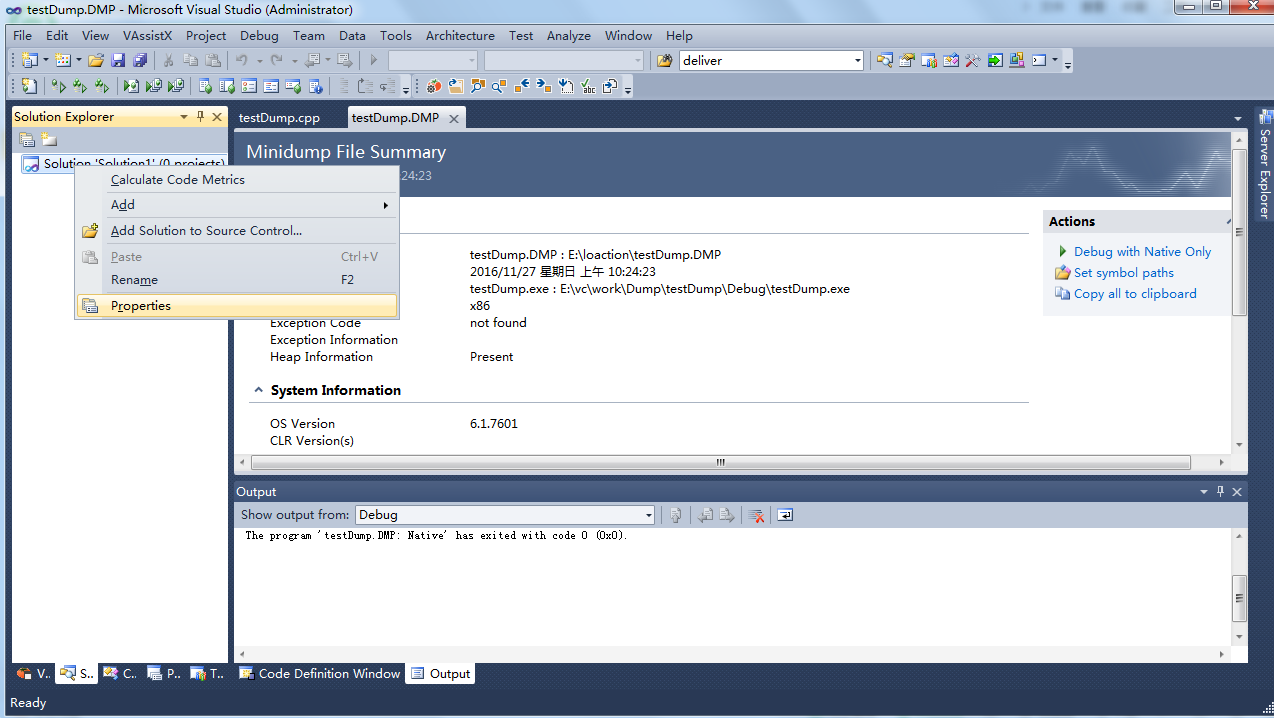Open the Toolbox wrench-hammer icon
1274x718 pixels.
(x=973, y=61)
